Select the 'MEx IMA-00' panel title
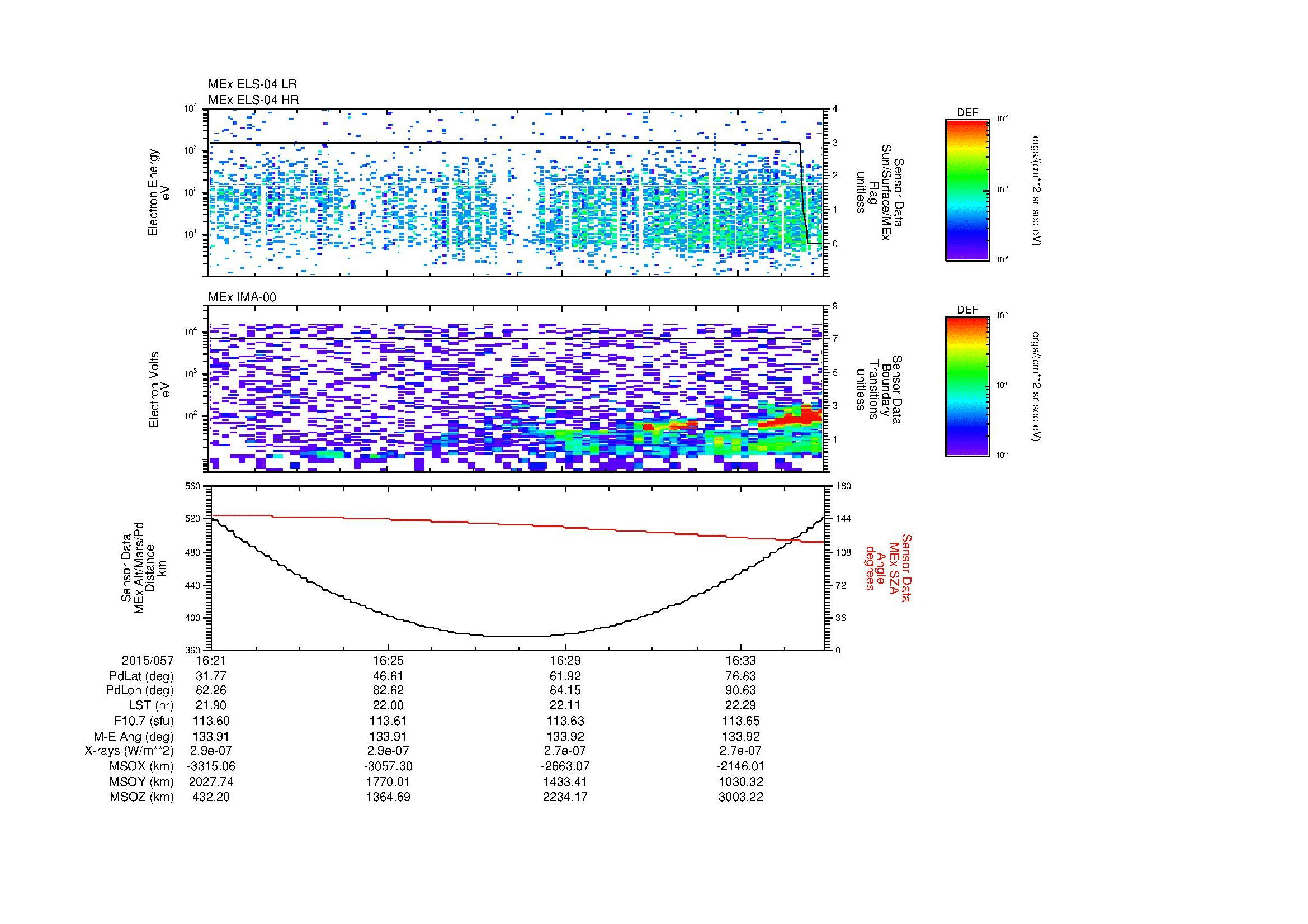1308x924 pixels. coord(242,297)
